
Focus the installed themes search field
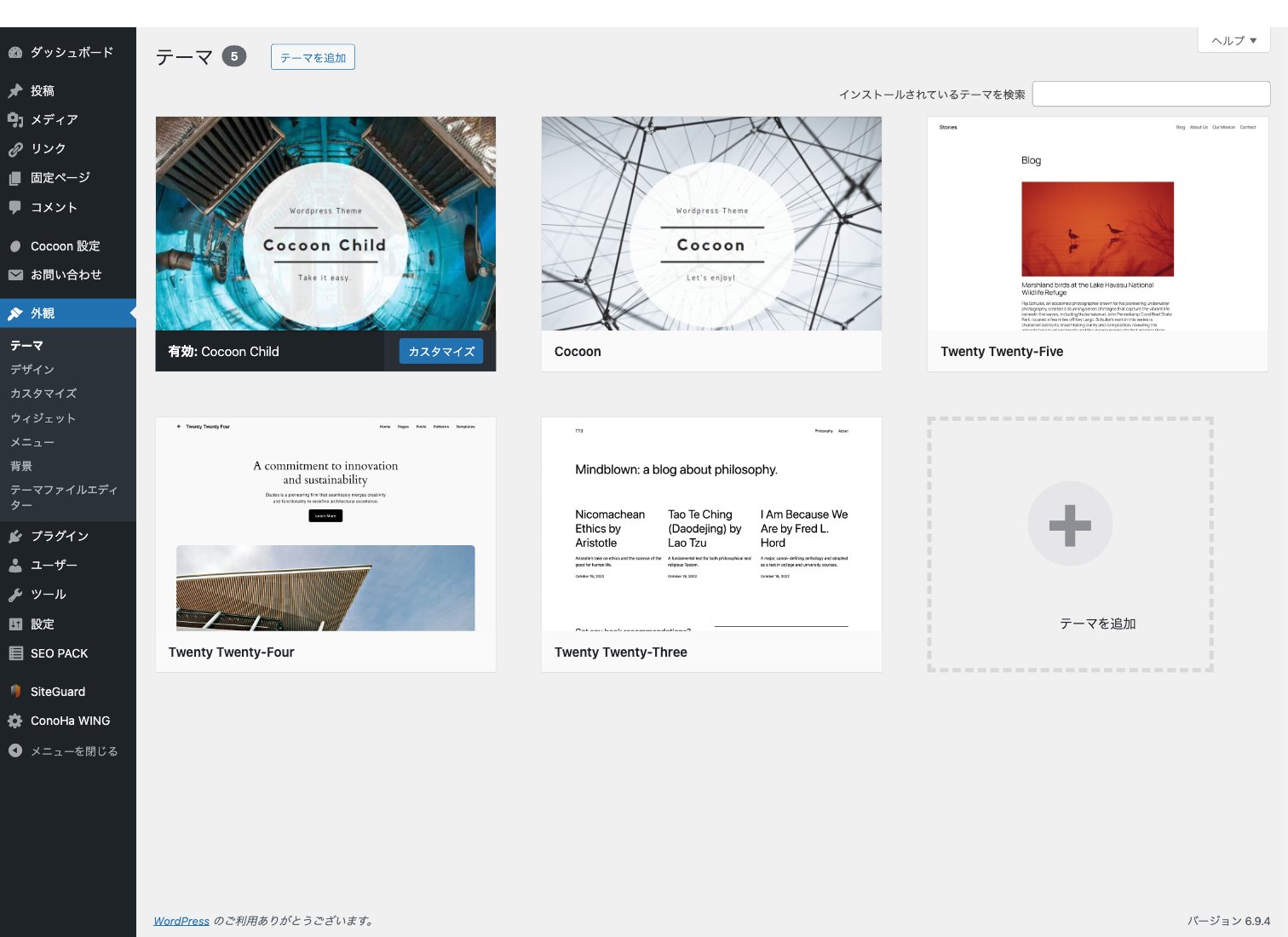[x=1151, y=94]
